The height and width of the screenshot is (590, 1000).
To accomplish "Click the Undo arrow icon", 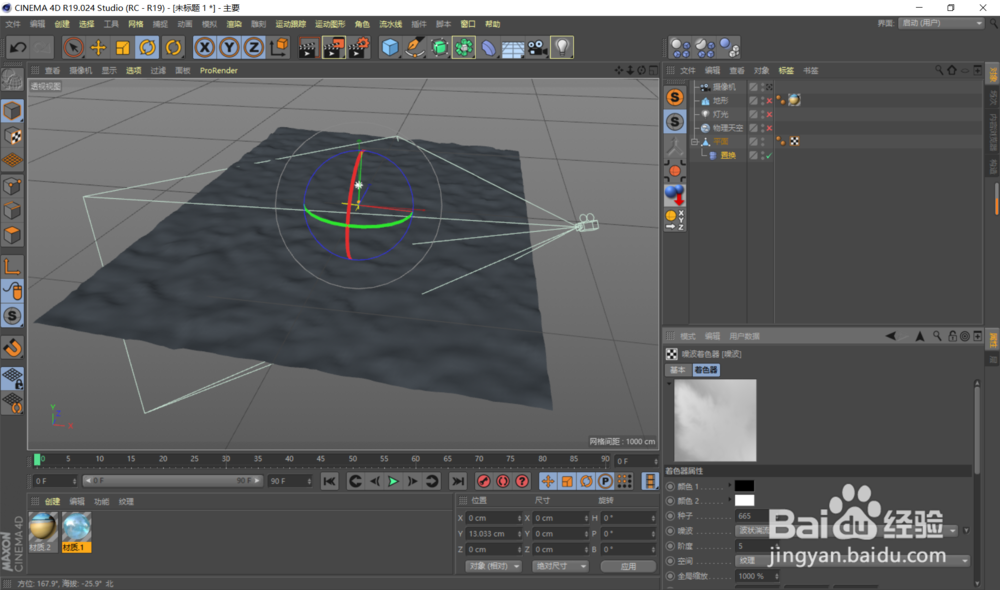I will pos(18,47).
